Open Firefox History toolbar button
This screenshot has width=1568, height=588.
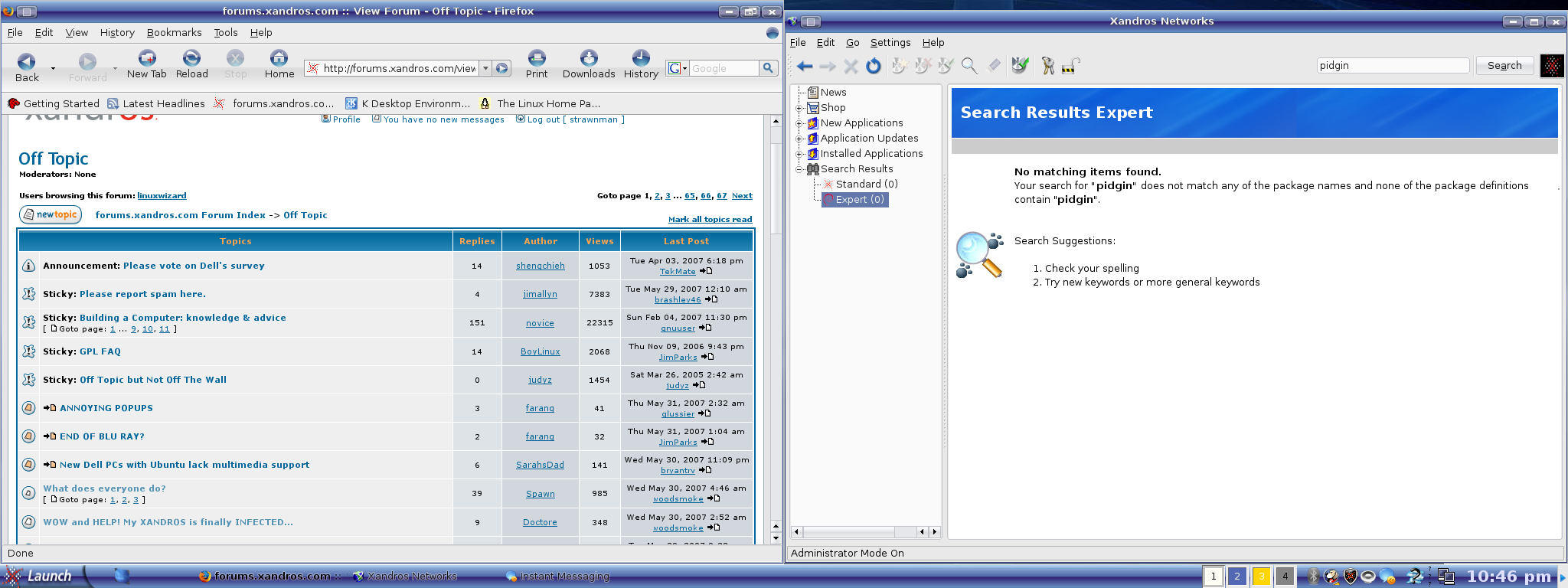[x=641, y=66]
